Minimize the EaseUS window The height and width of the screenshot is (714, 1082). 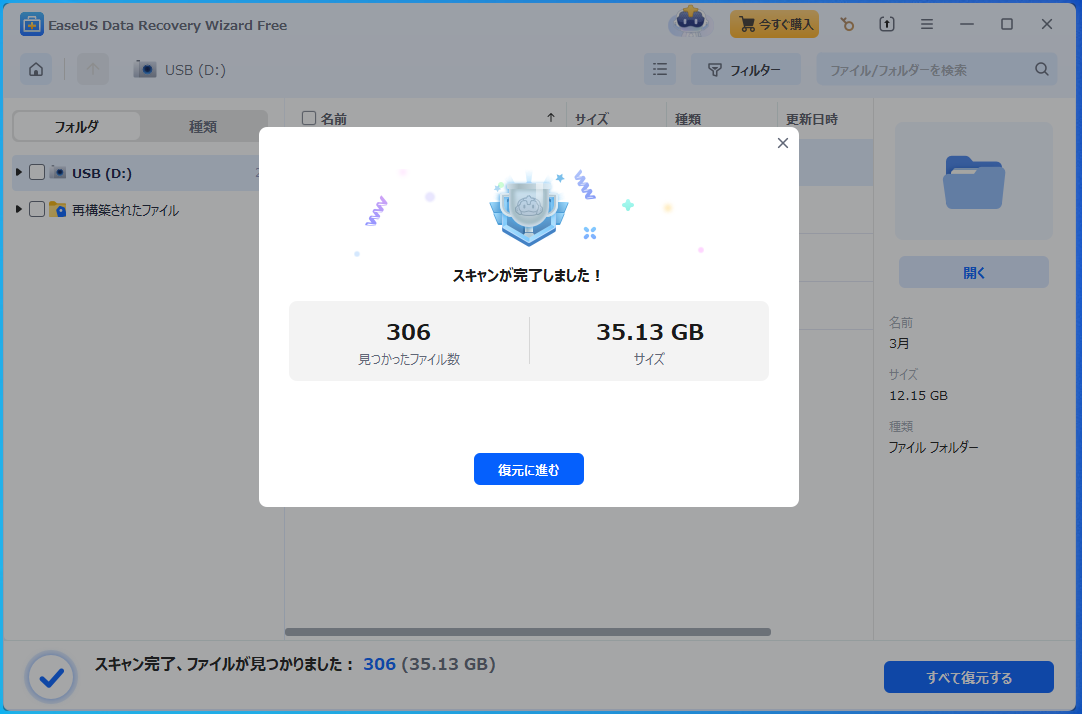(x=967, y=24)
